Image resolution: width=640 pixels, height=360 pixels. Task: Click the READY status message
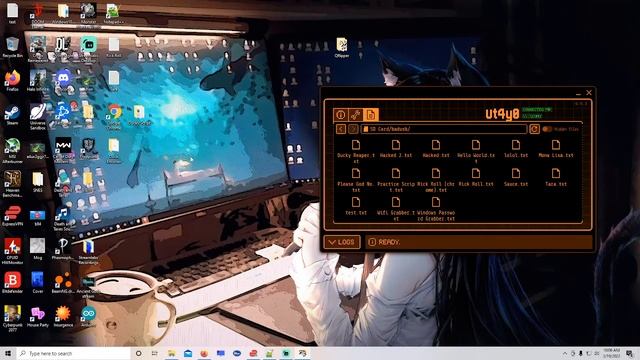click(388, 242)
